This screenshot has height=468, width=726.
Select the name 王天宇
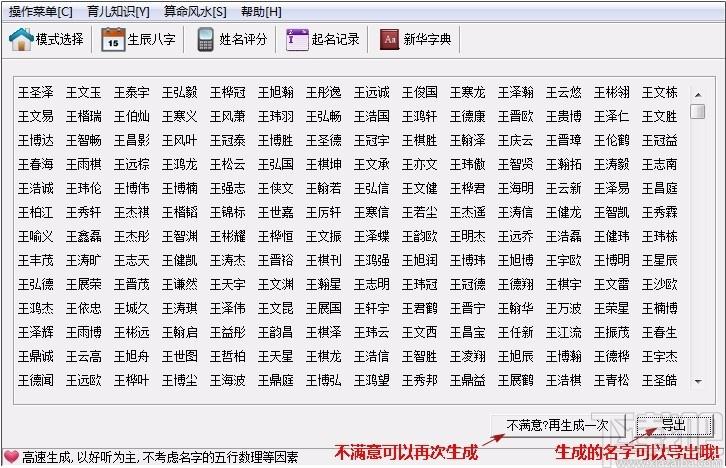point(227,284)
